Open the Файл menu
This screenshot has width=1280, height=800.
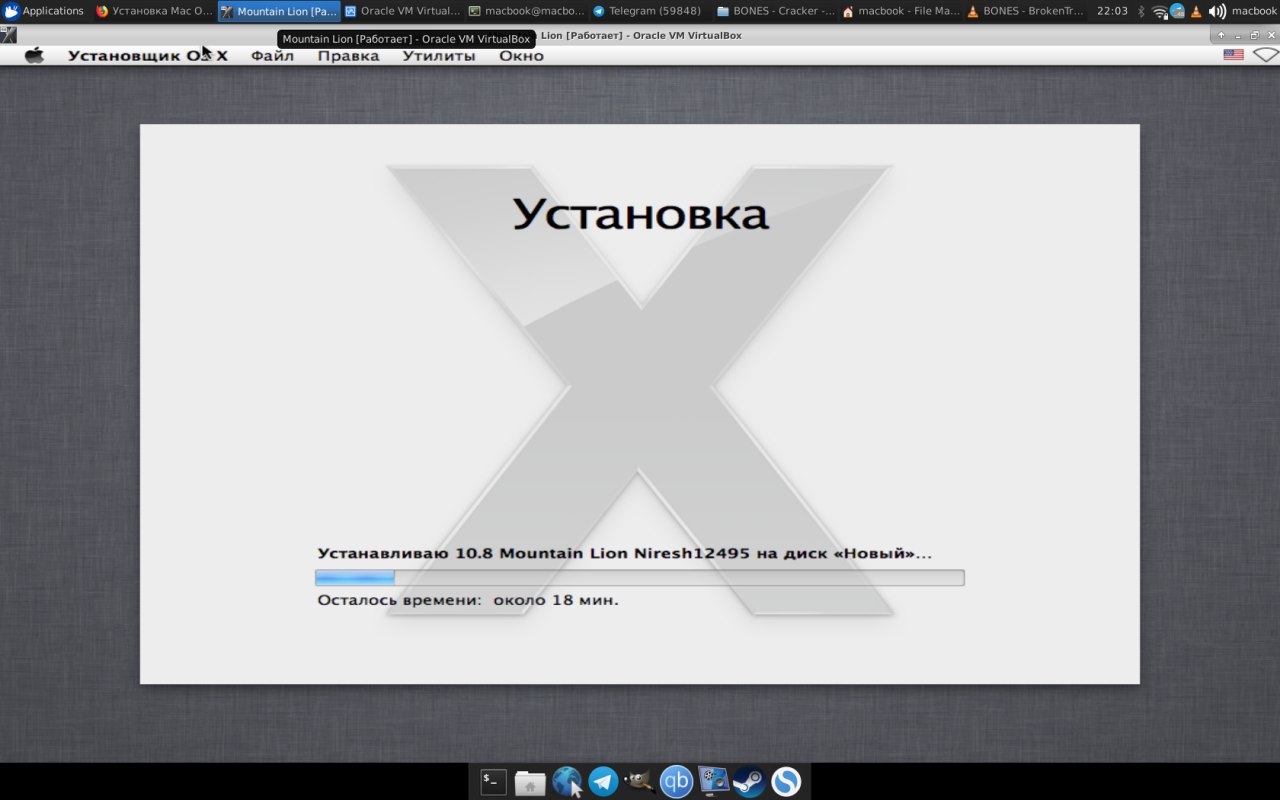(272, 56)
